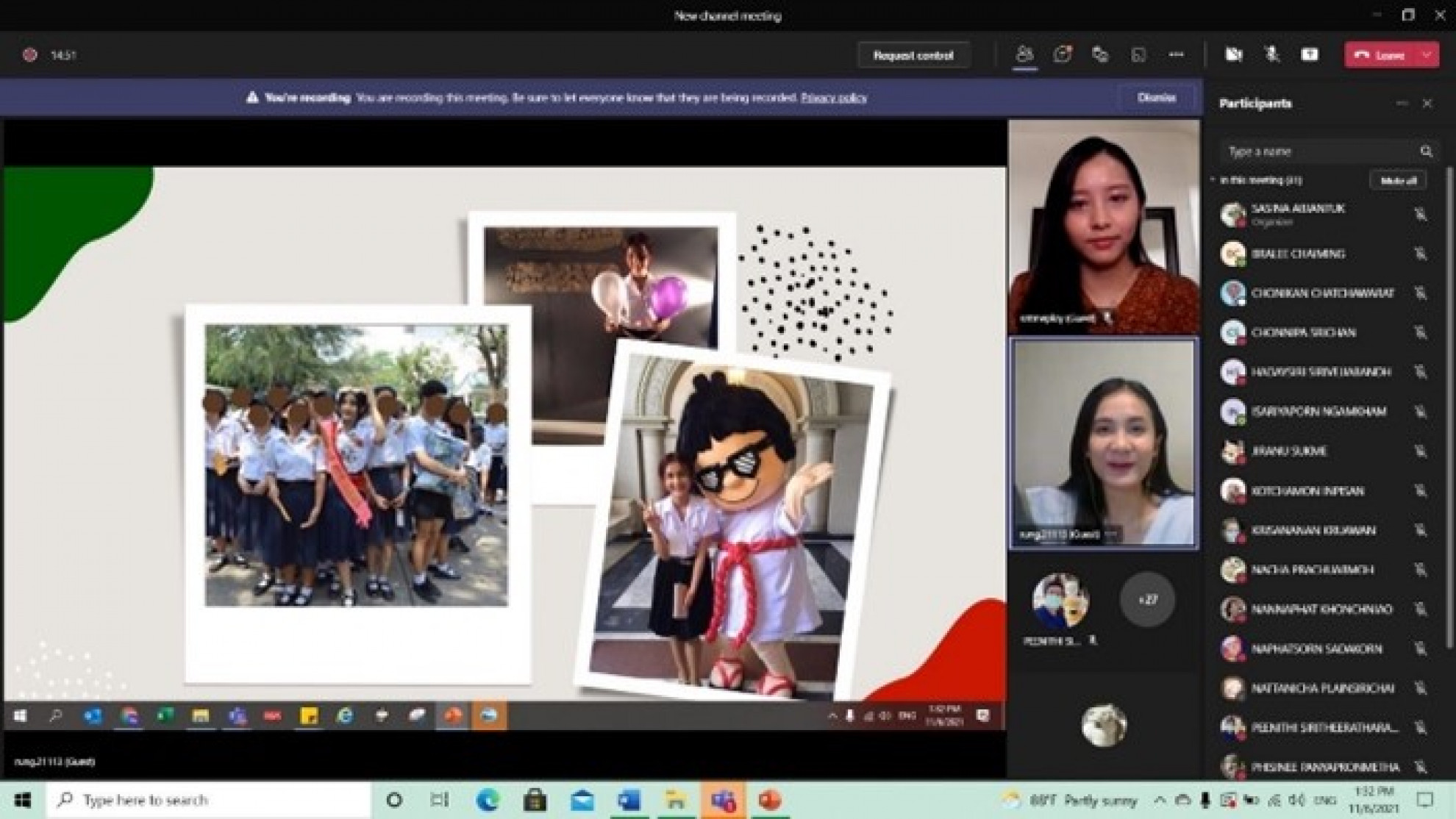Toggle mic icon for NACHA

[x=1421, y=569]
